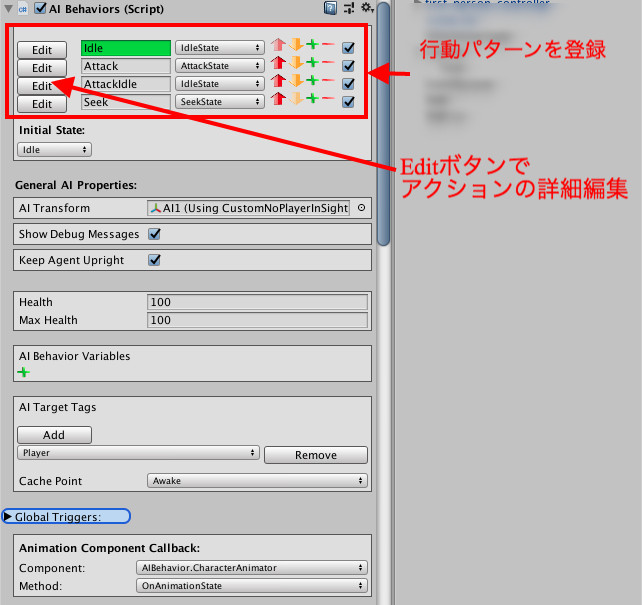Open Method OnAnimationState dropdown
The height and width of the screenshot is (605, 642).
point(252,586)
